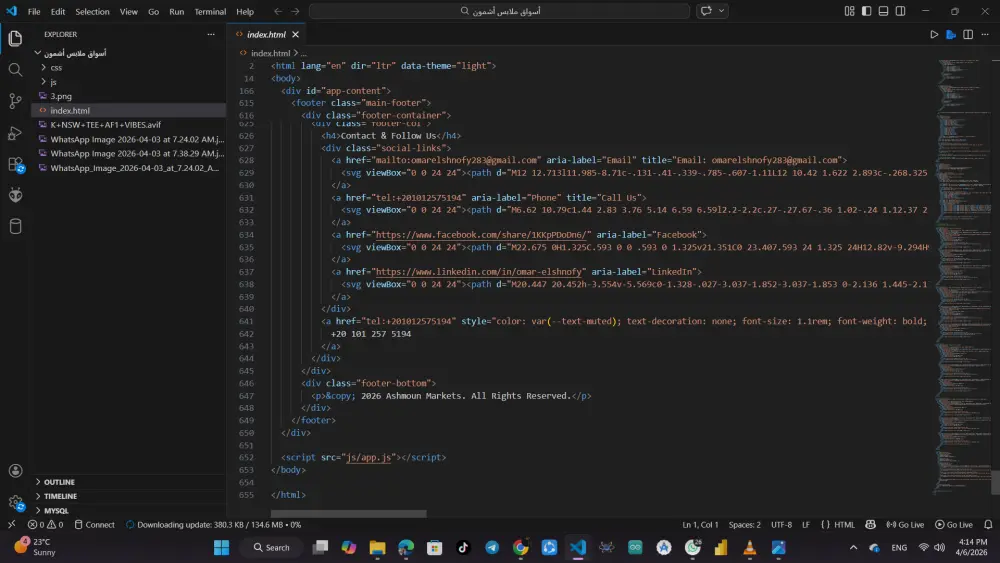The image size is (1000, 563).
Task: Open the Copilot chat dropdown arrow in title bar
Action: pyautogui.click(x=721, y=11)
